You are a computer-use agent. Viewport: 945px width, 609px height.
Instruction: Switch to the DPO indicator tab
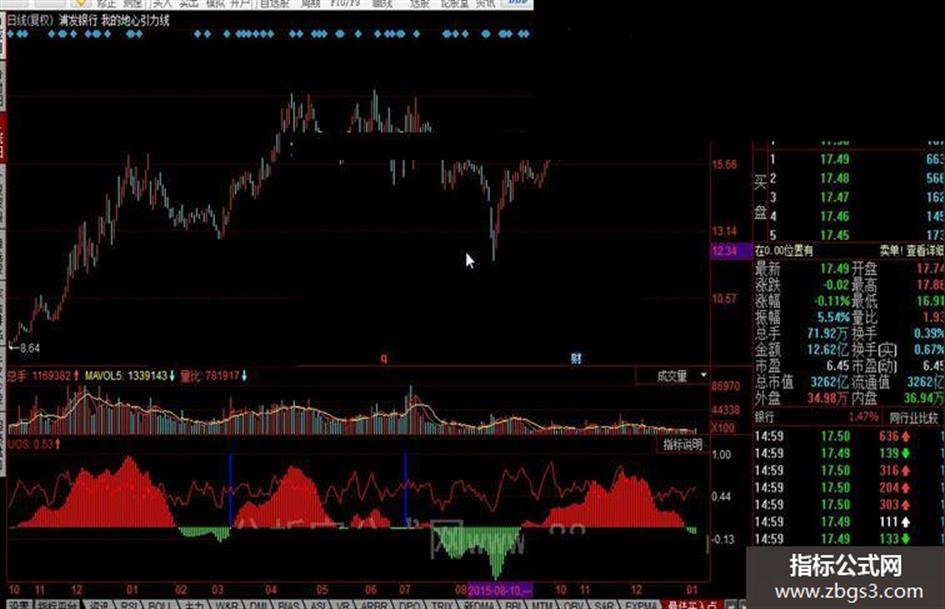pyautogui.click(x=410, y=604)
